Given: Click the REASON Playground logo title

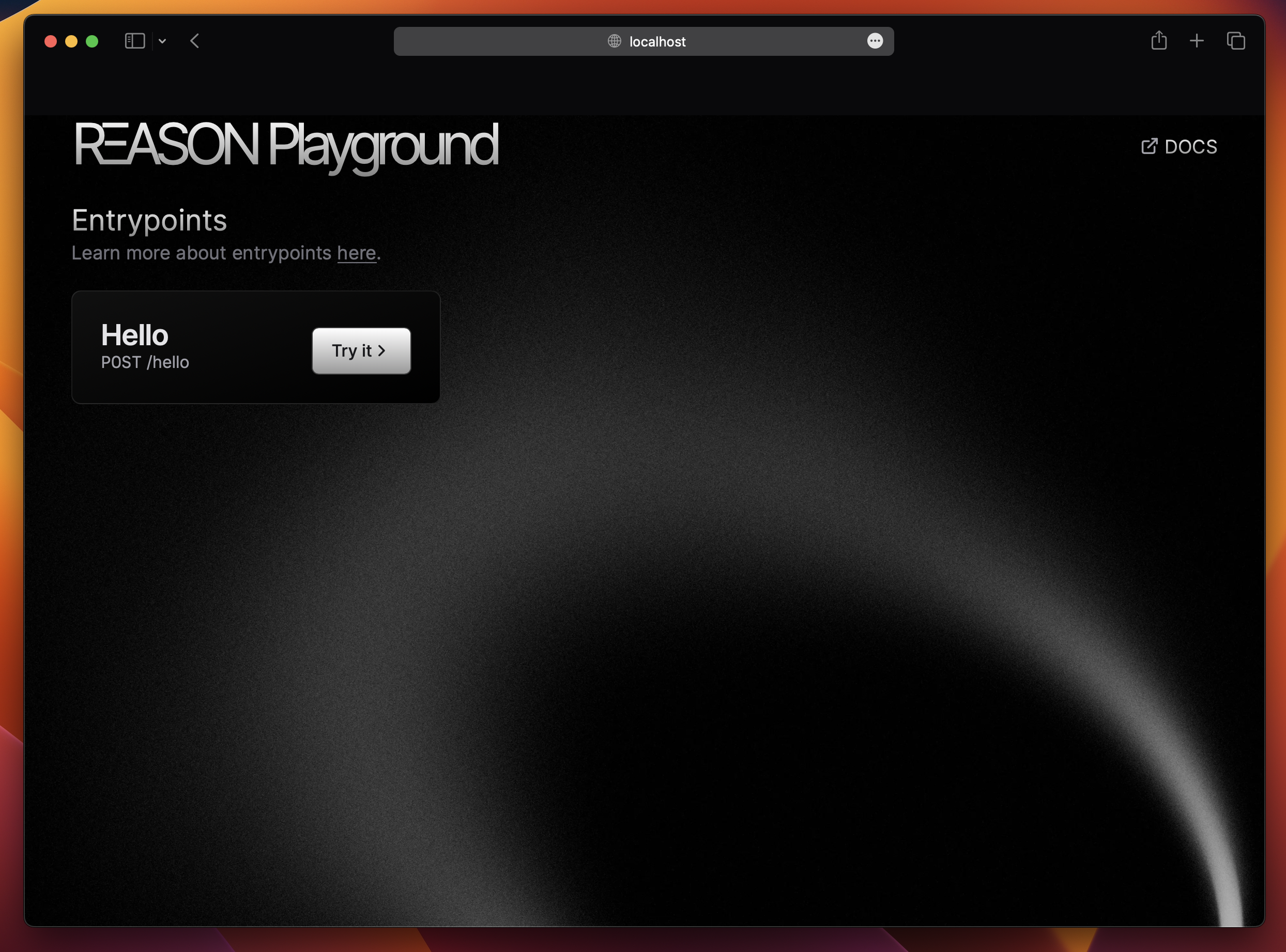Looking at the screenshot, I should coord(286,145).
